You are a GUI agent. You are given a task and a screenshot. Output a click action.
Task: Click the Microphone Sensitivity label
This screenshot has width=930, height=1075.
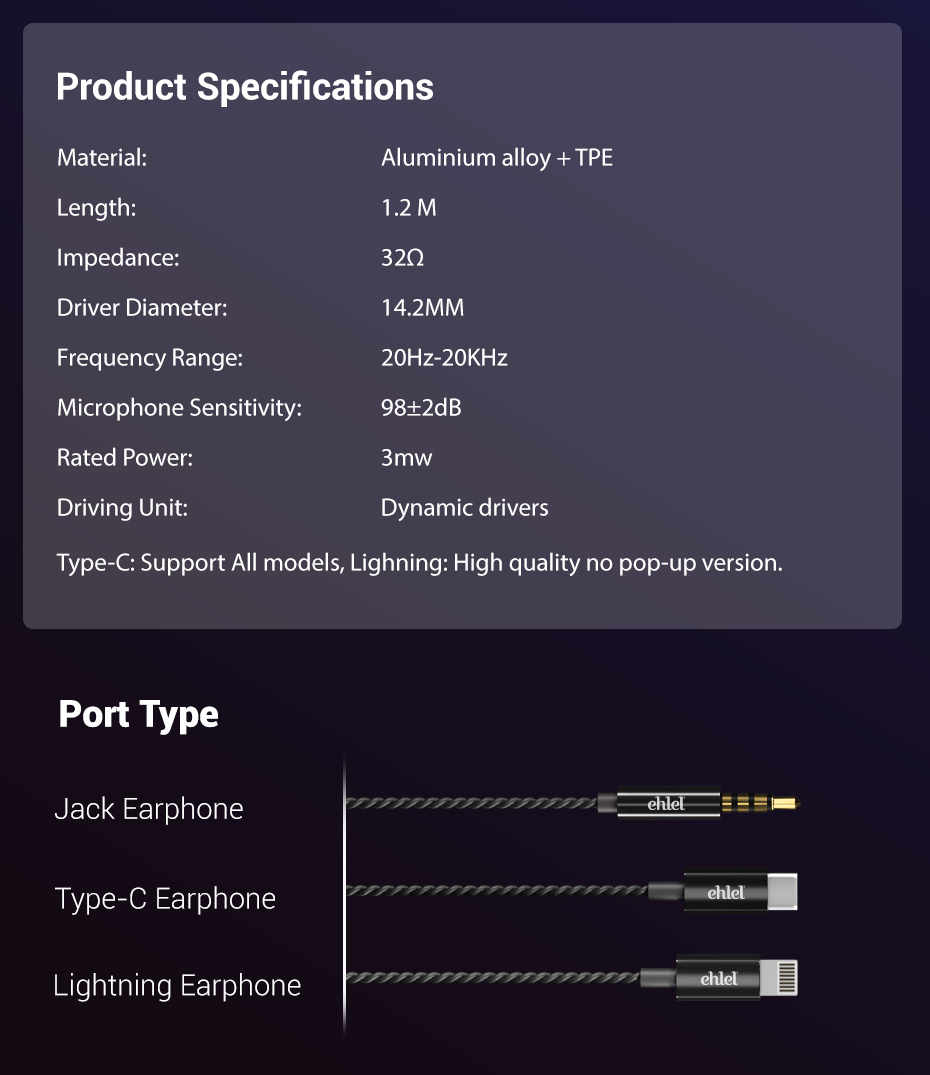tap(179, 408)
